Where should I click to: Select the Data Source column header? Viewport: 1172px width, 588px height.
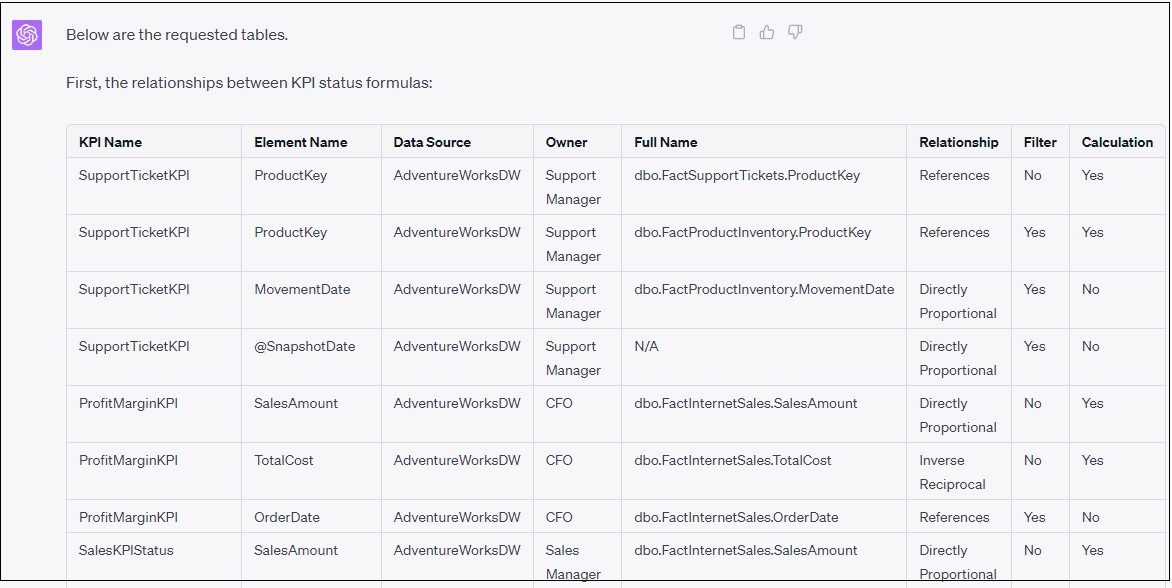(x=432, y=142)
